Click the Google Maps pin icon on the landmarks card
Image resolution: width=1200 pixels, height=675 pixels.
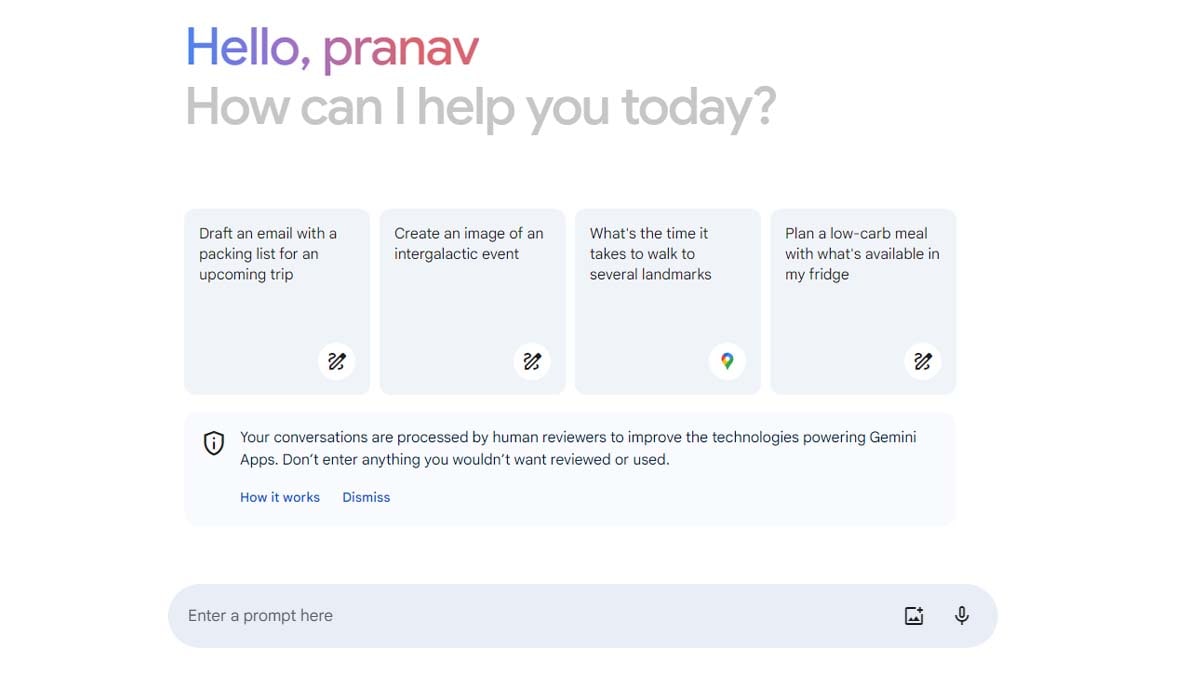click(727, 361)
